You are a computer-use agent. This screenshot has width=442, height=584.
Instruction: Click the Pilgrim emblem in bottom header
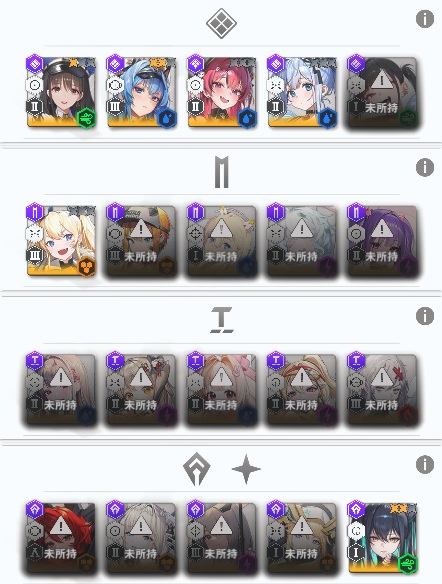(x=197, y=469)
